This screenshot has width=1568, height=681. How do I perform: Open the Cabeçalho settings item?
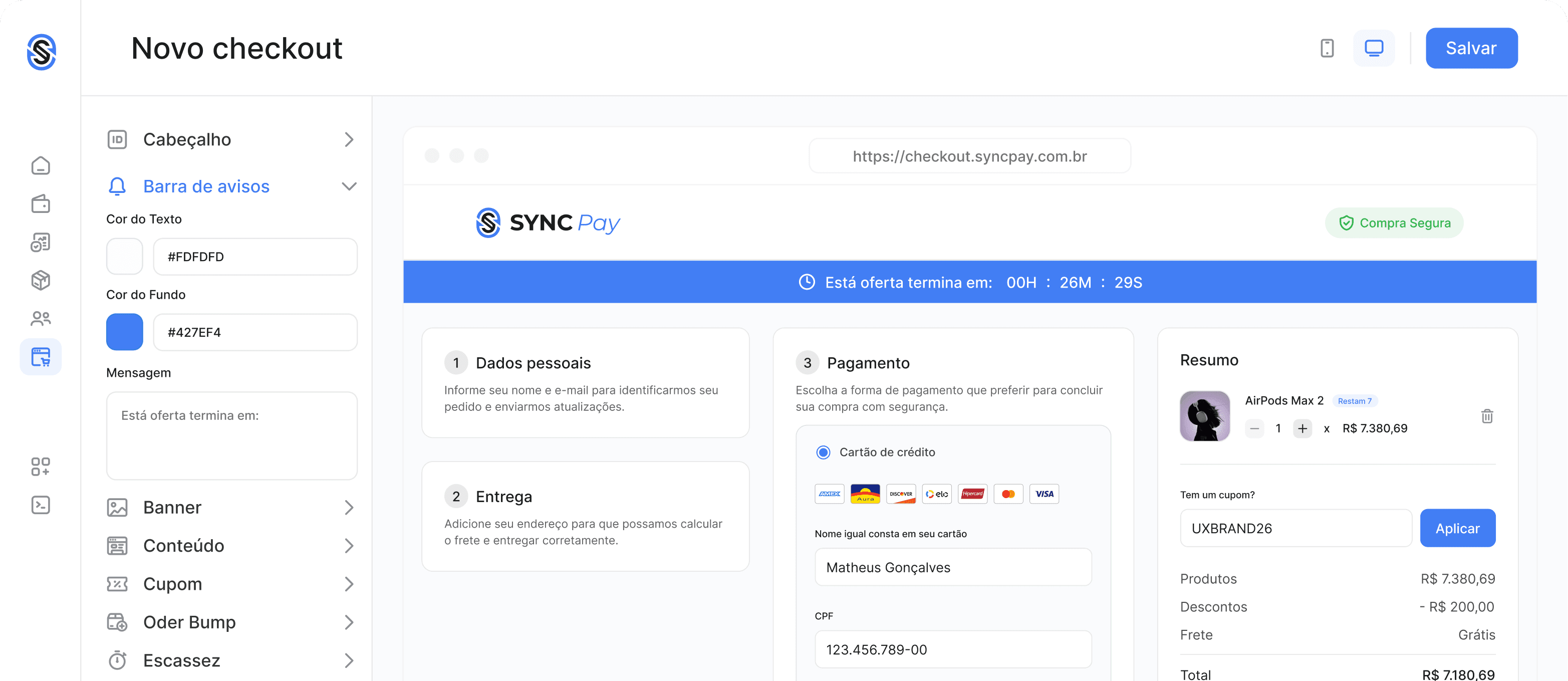pyautogui.click(x=232, y=139)
